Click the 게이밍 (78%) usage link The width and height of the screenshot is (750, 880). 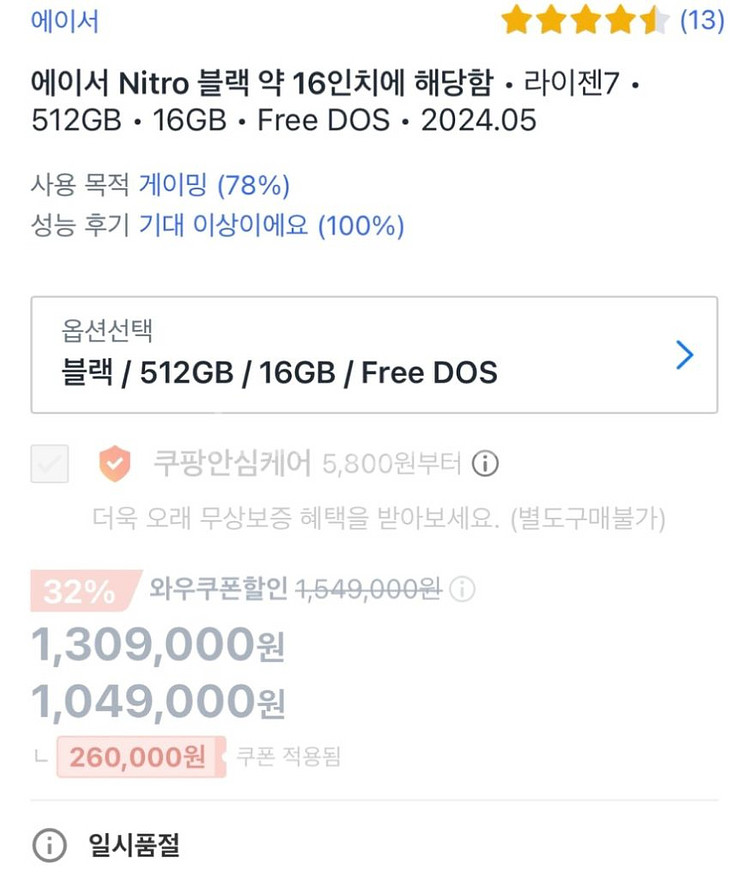coord(215,185)
